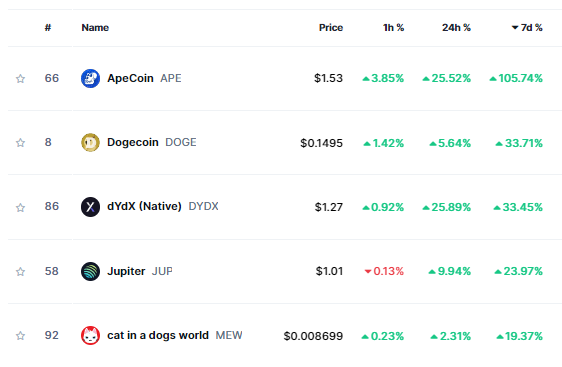The height and width of the screenshot is (367, 562).
Task: Star the MEW row for watchlist
Action: pos(20,335)
